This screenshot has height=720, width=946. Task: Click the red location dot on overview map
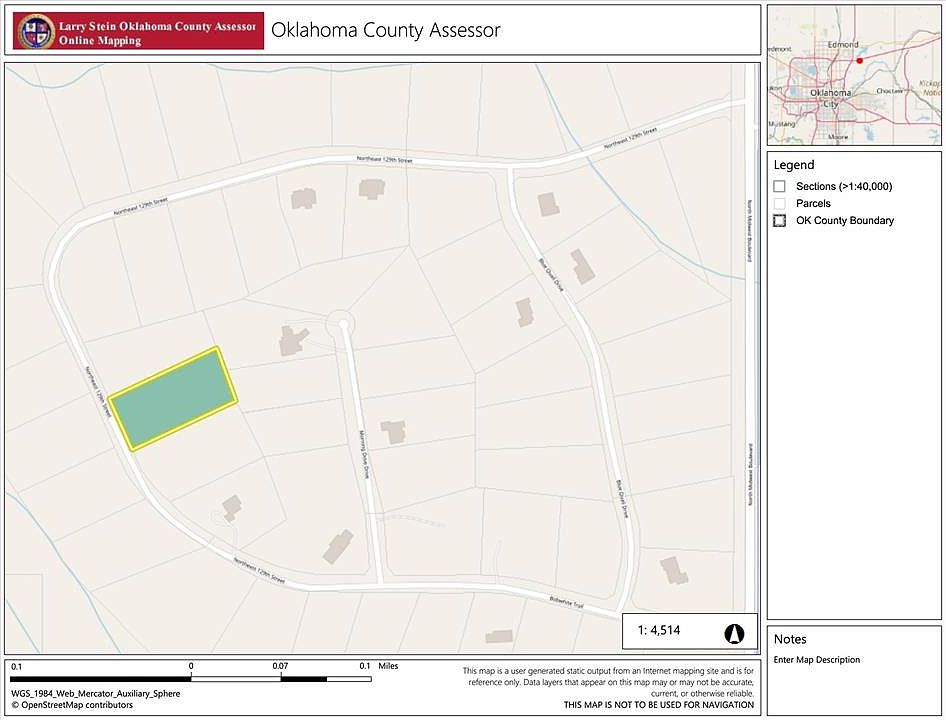click(859, 60)
